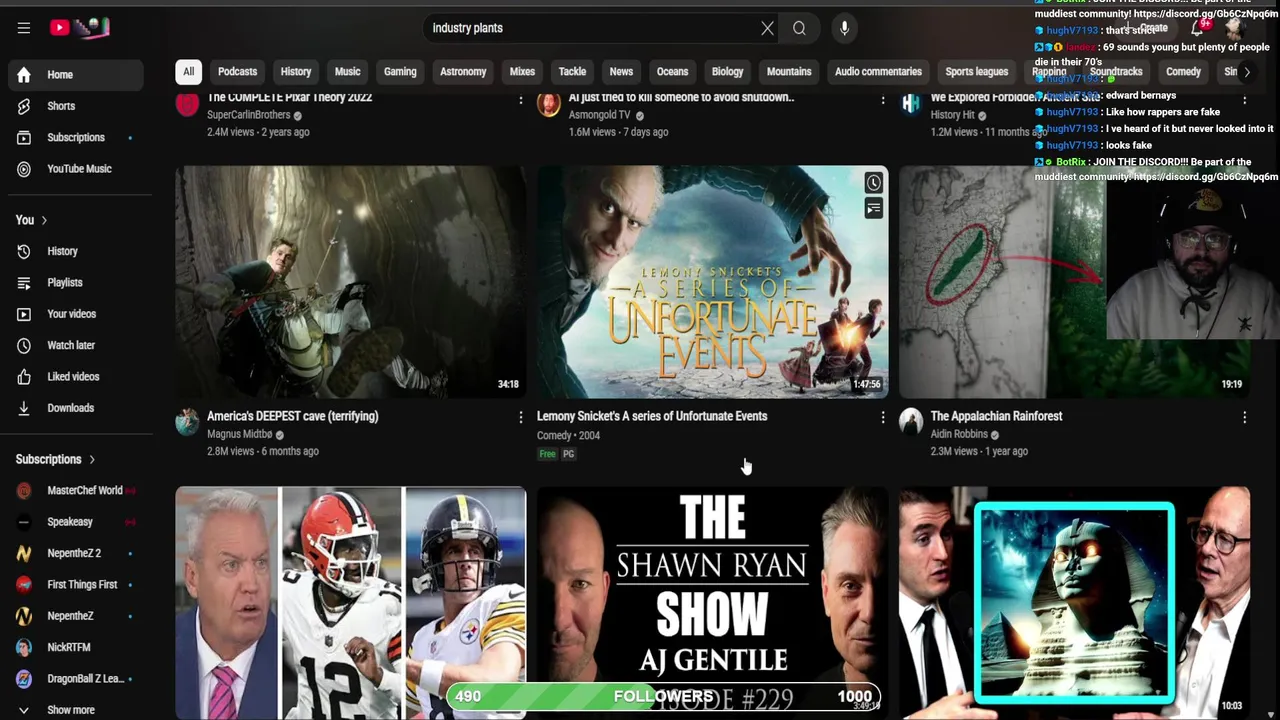Screen dimensions: 1280x720
Task: Select the Audio commentaries filter chip
Action: 878,72
